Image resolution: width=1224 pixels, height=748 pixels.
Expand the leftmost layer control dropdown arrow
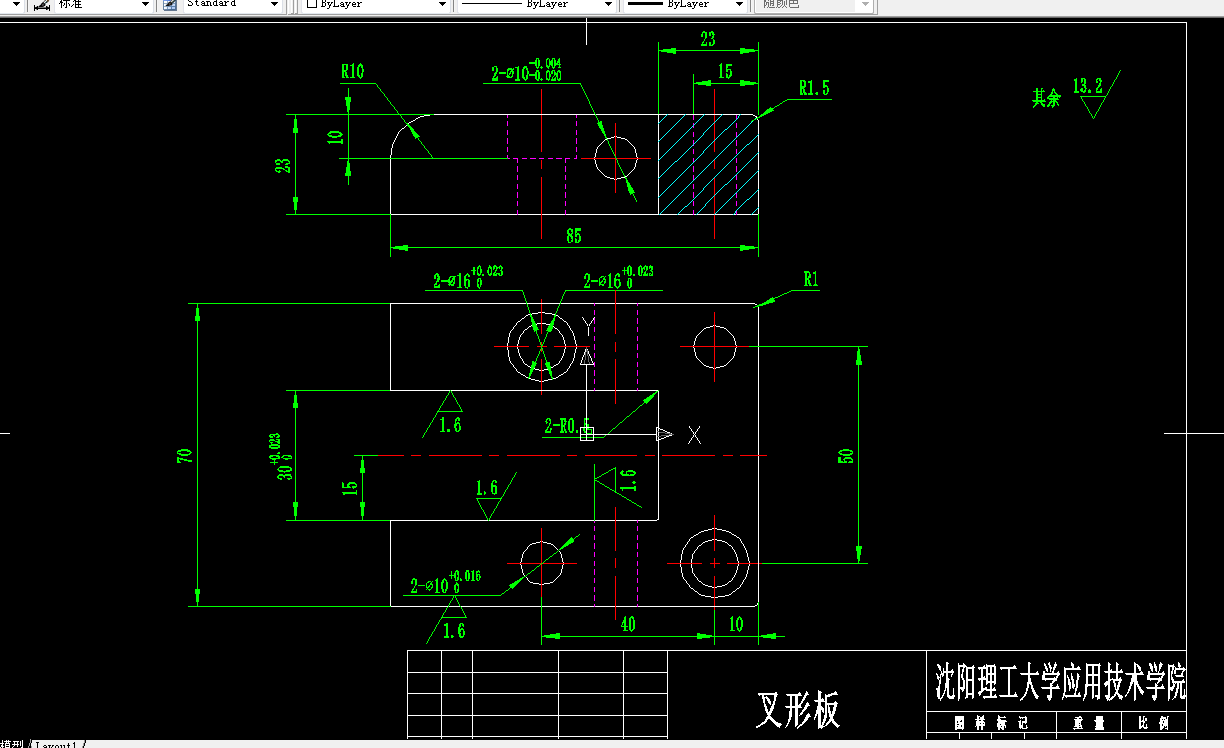click(17, 5)
